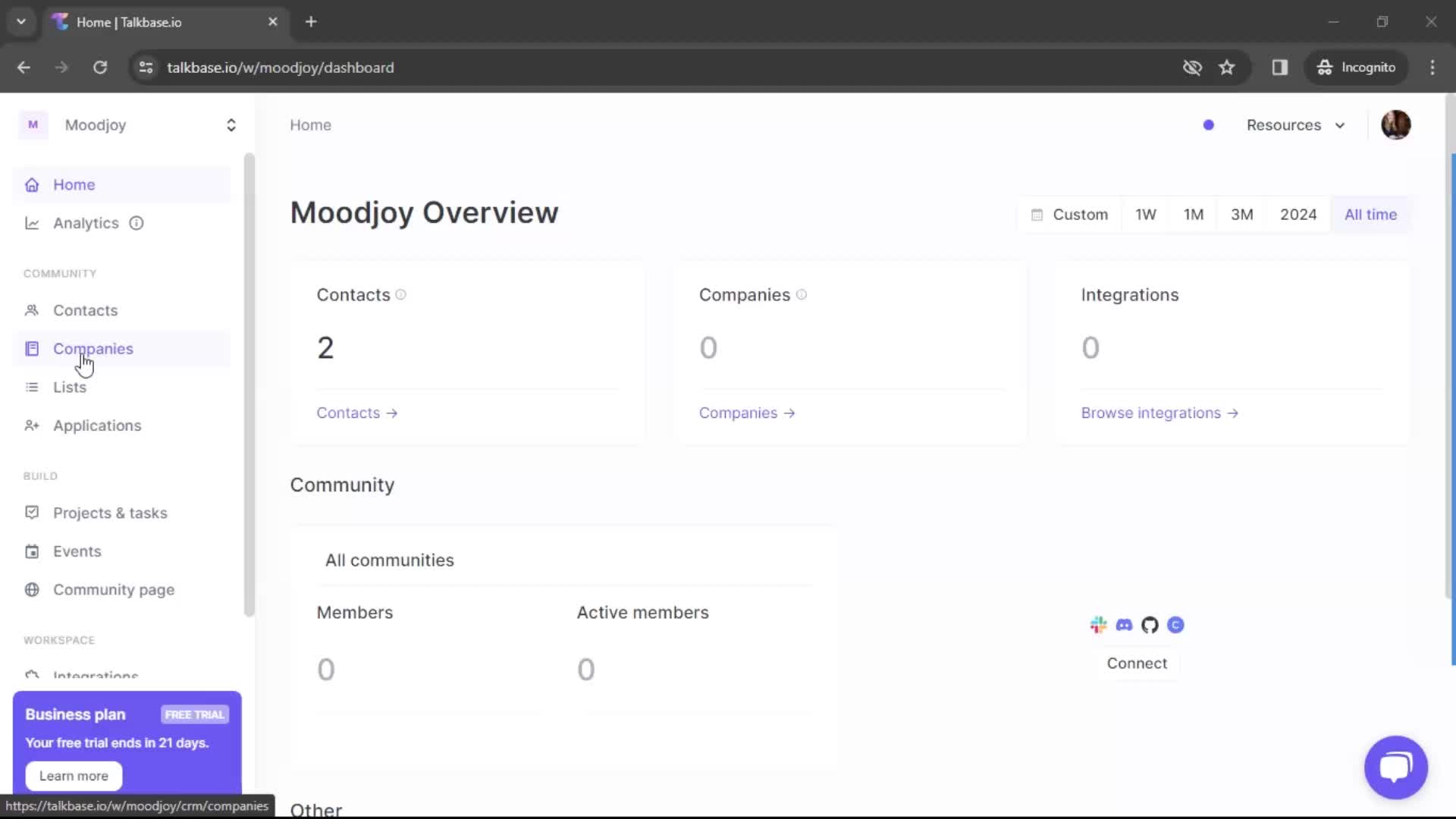Open the Community page sidebar item
The width and height of the screenshot is (1456, 819).
(x=115, y=590)
